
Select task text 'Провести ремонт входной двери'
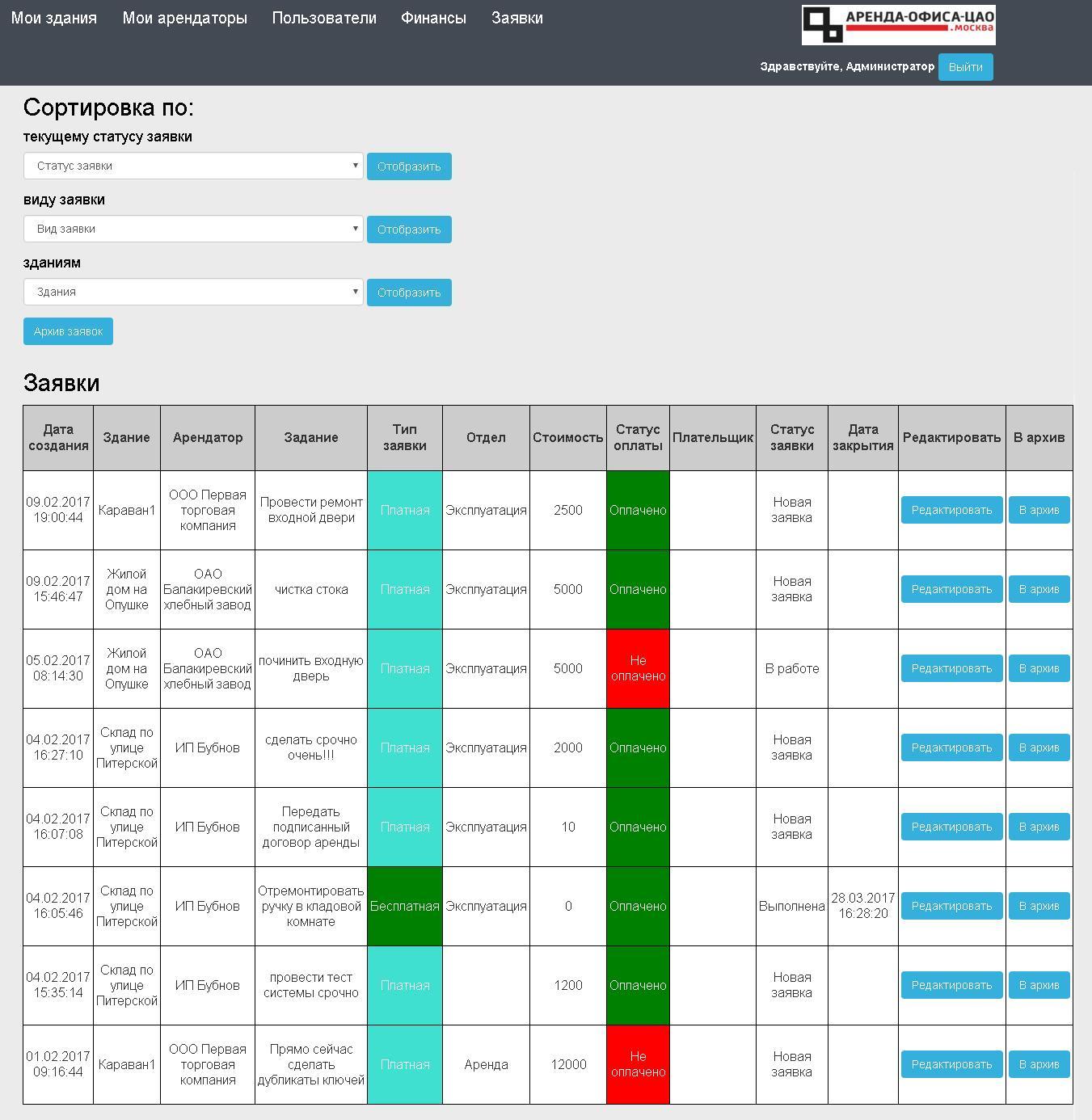pyautogui.click(x=311, y=510)
